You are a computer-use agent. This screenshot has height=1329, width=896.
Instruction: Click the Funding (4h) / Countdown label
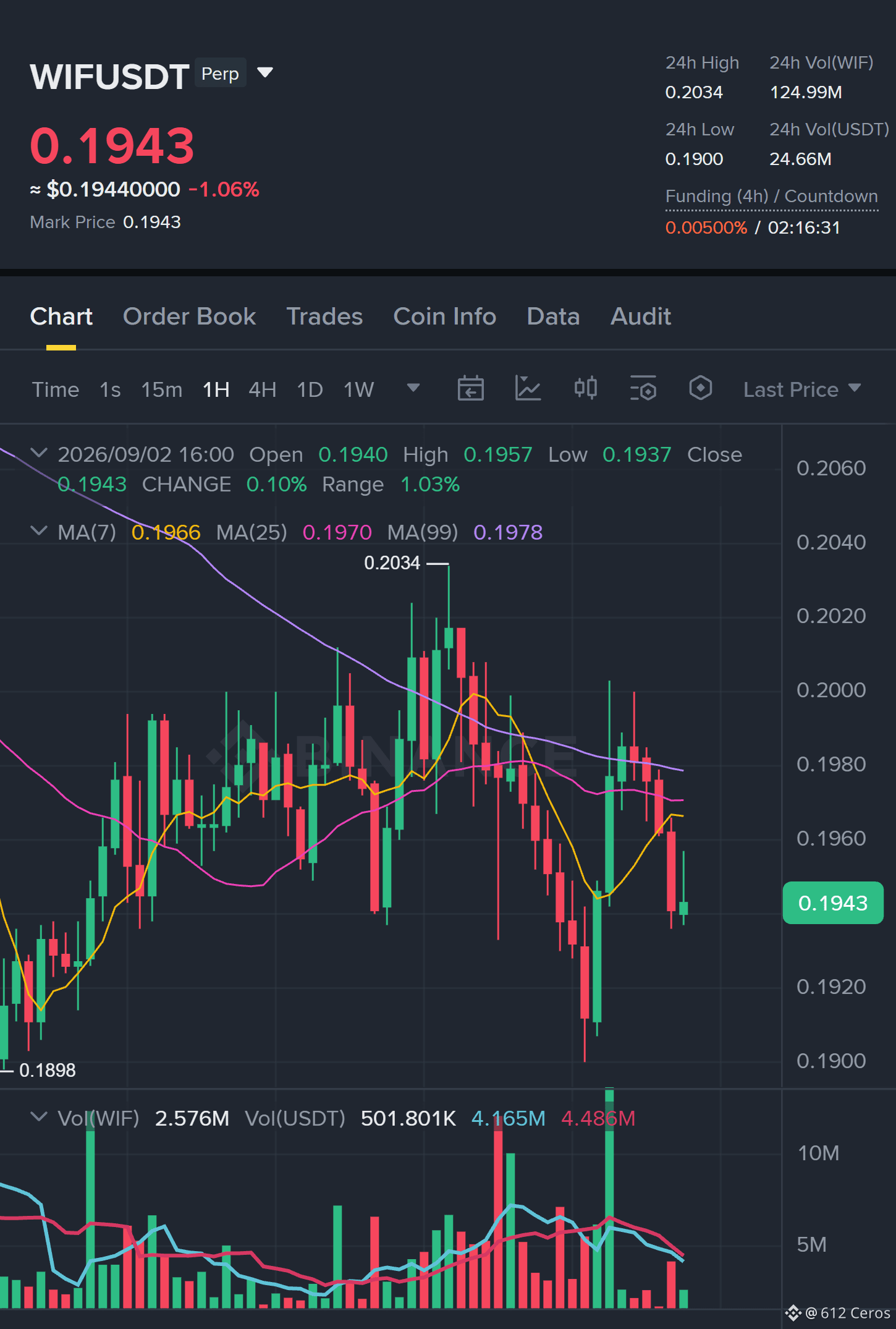tap(771, 197)
